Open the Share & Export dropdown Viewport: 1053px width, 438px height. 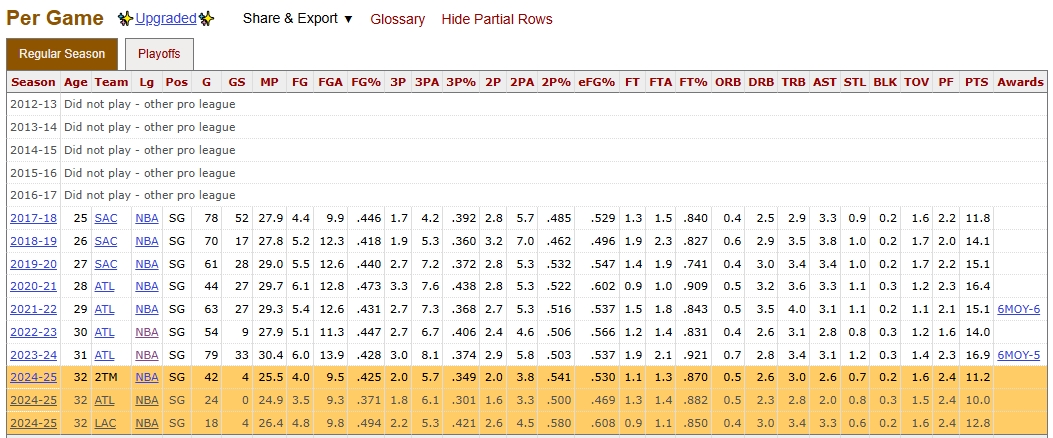pos(297,19)
